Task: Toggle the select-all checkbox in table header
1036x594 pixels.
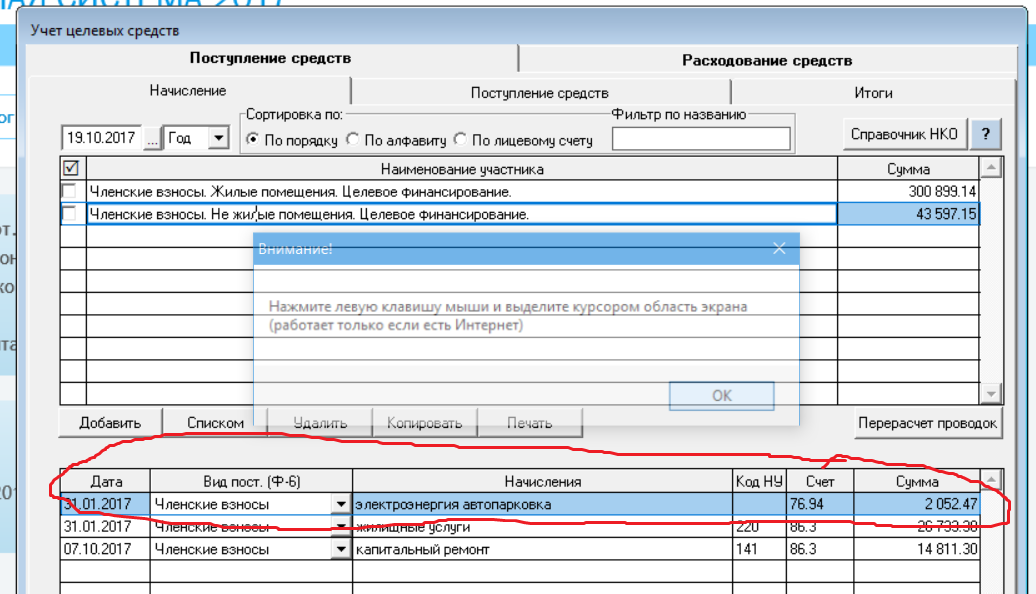Action: point(70,169)
